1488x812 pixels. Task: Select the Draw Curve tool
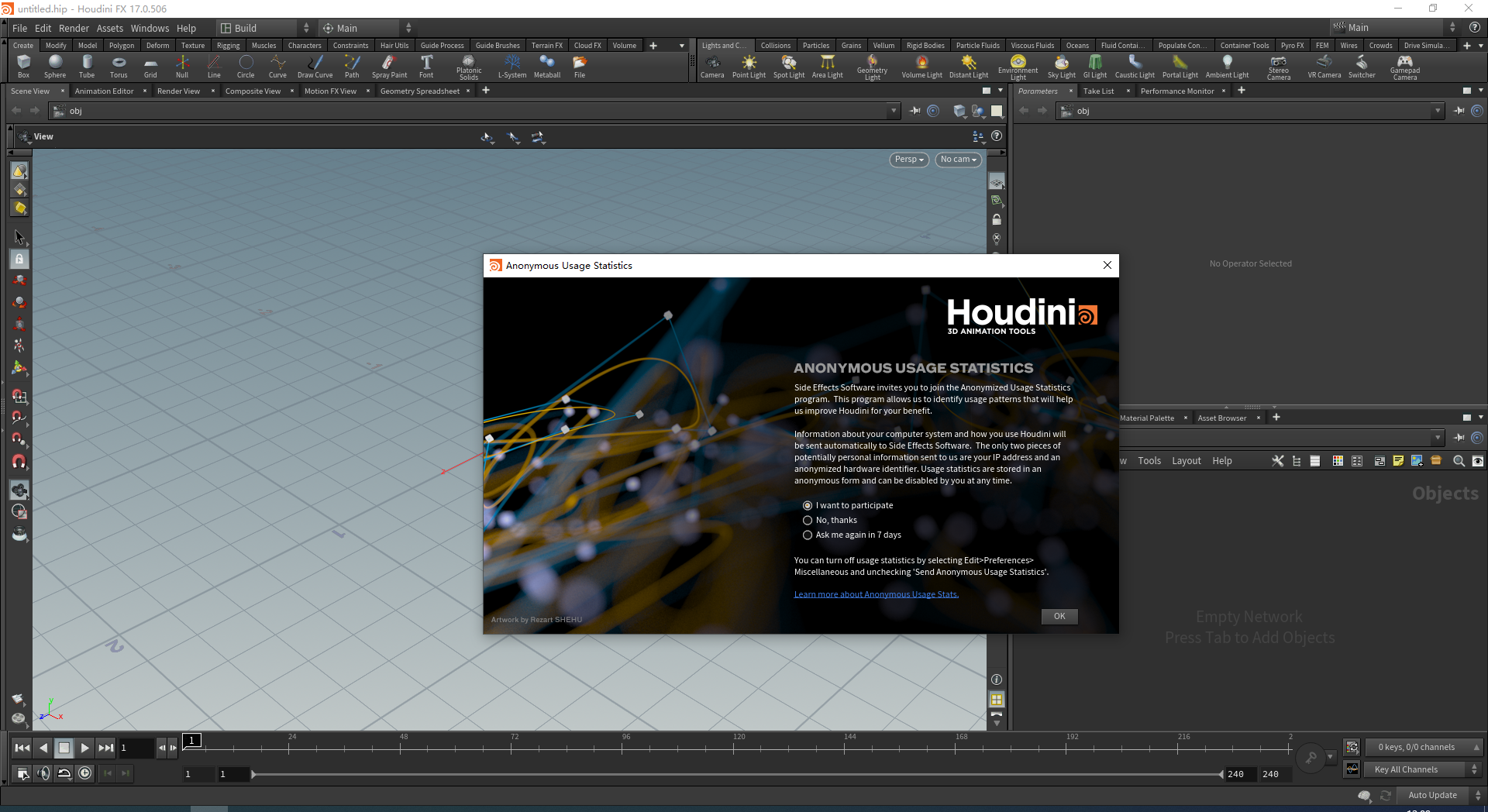click(315, 67)
